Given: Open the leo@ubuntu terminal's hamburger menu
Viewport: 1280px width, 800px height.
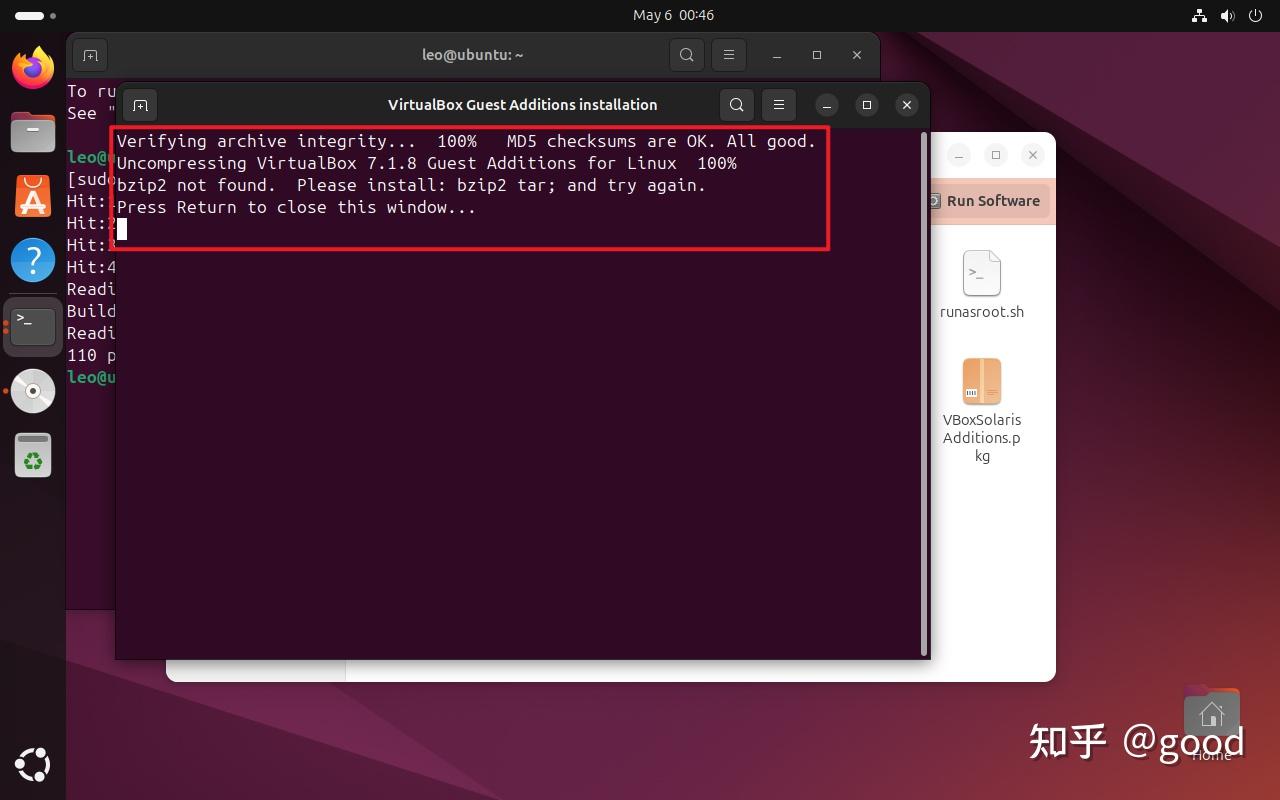Looking at the screenshot, I should tap(728, 55).
